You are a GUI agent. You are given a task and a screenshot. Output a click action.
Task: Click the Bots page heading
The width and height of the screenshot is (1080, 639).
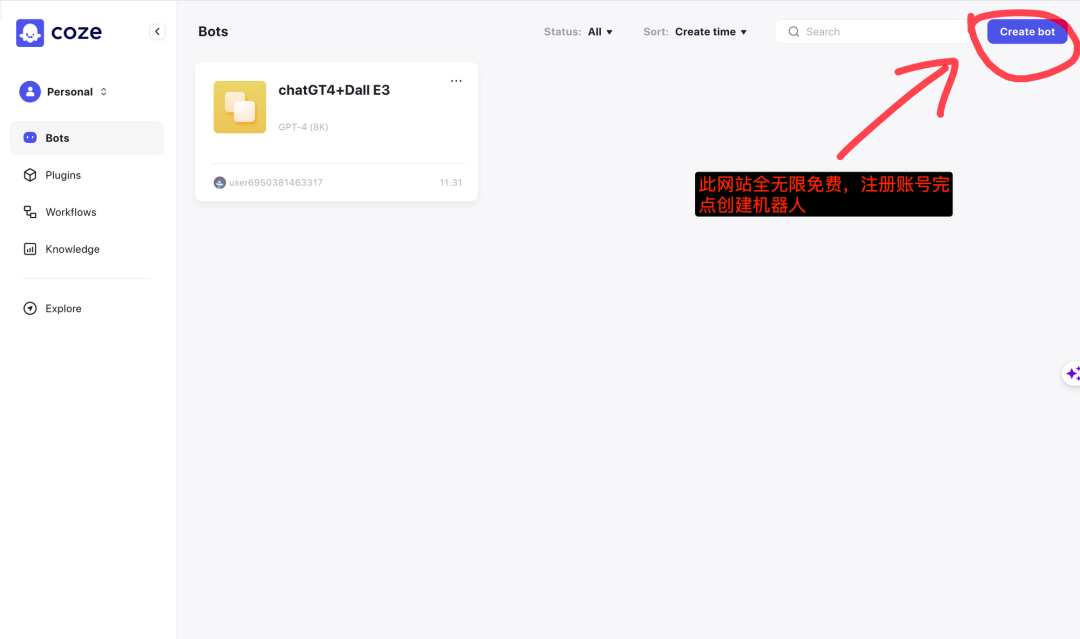coord(213,32)
